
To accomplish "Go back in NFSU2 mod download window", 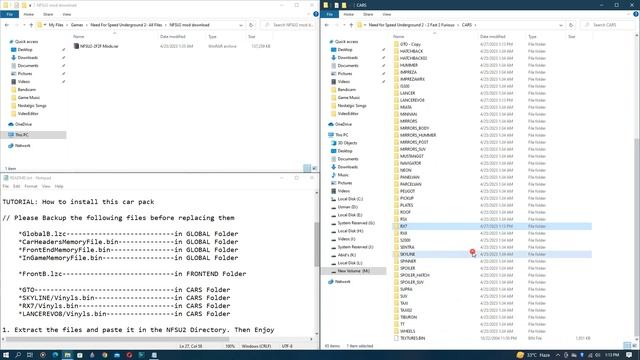I will click(x=7, y=25).
